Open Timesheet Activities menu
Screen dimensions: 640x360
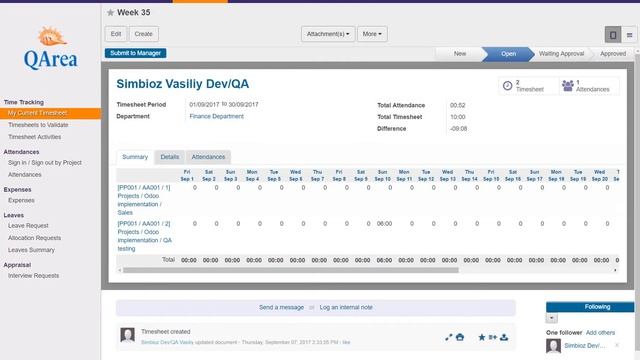[35, 137]
